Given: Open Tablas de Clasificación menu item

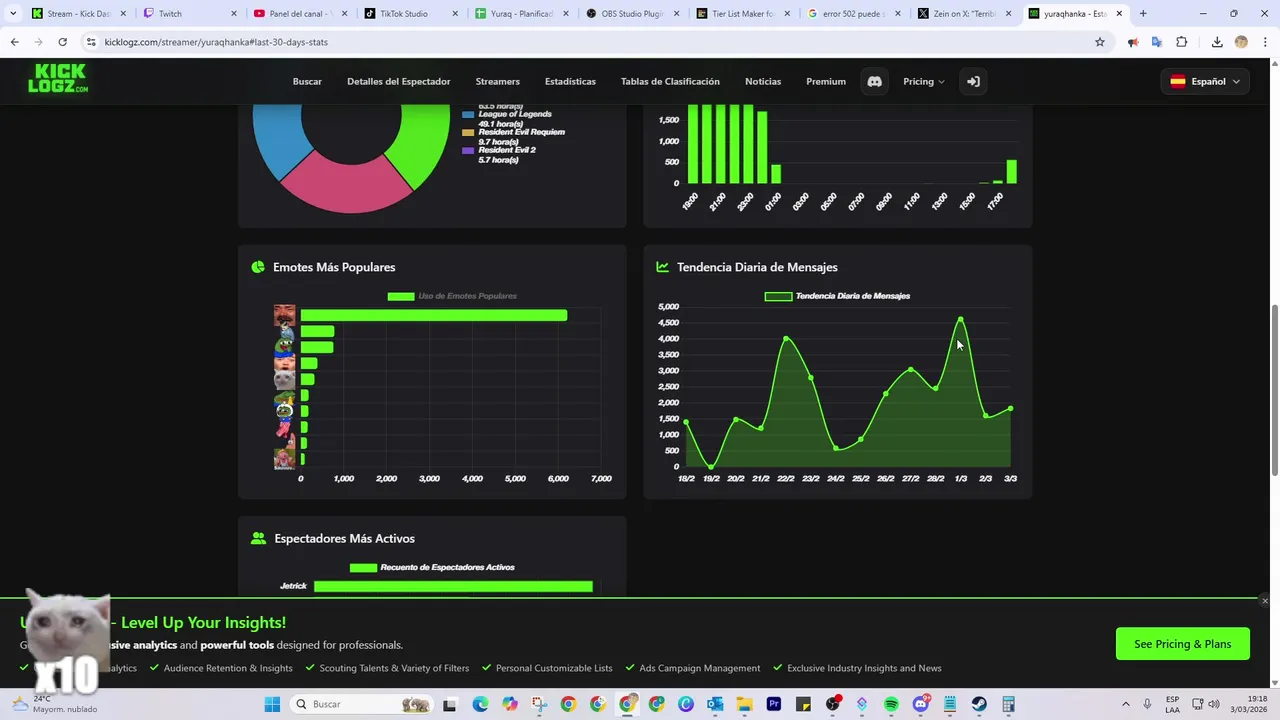Looking at the screenshot, I should 670,81.
